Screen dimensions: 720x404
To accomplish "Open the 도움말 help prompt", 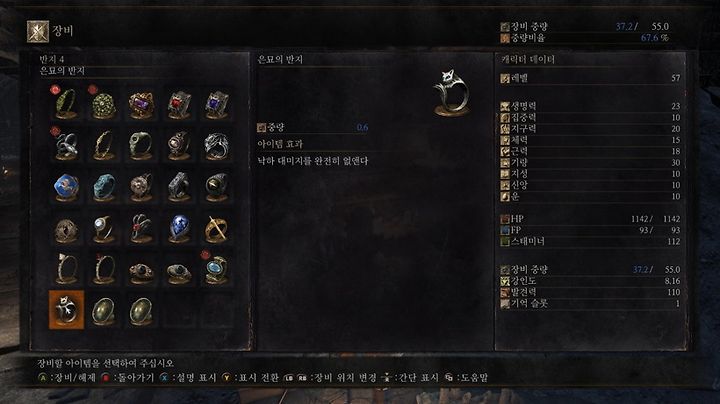I will pos(466,378).
